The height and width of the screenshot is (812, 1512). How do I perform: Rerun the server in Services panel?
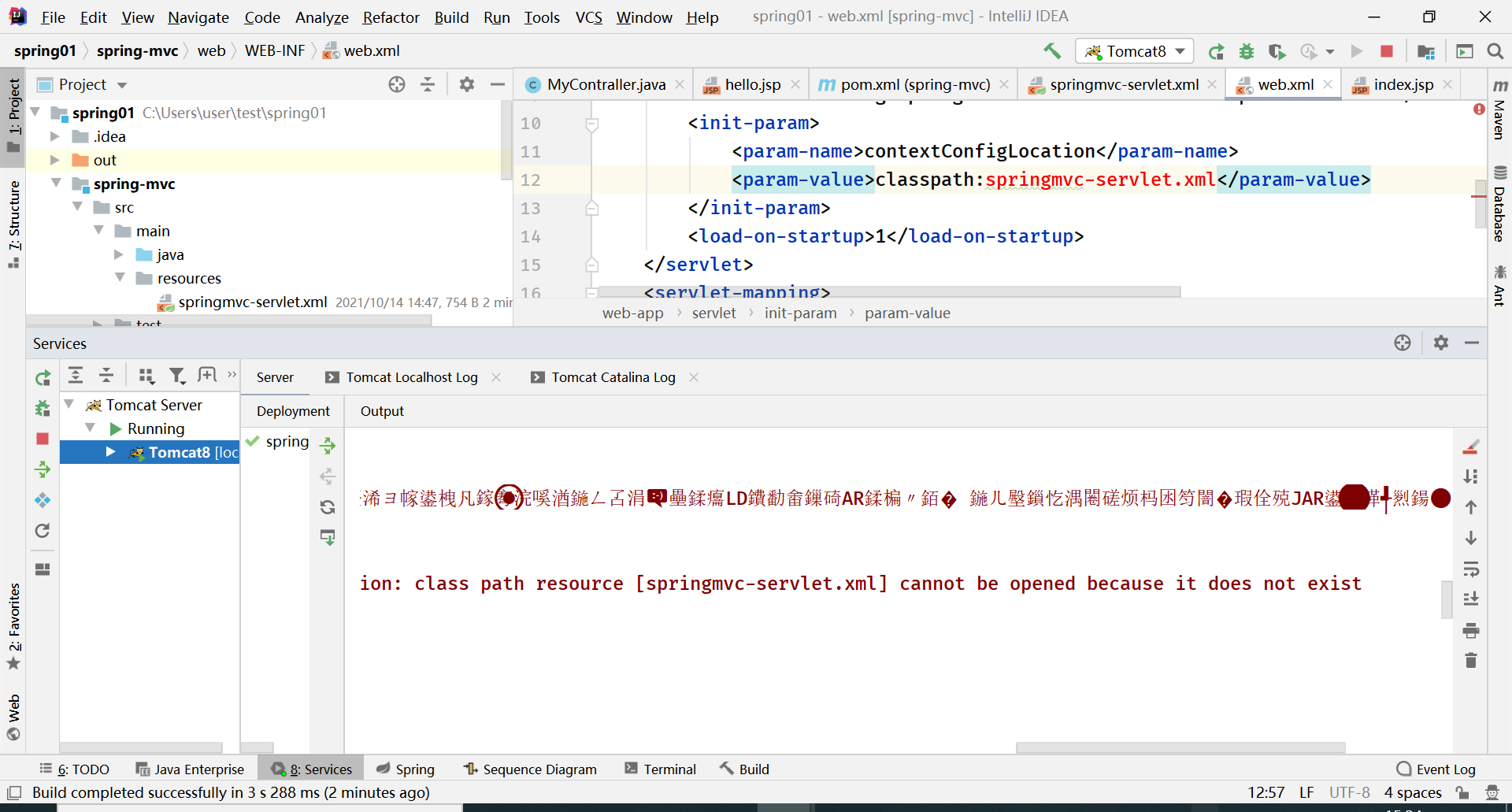tap(43, 378)
